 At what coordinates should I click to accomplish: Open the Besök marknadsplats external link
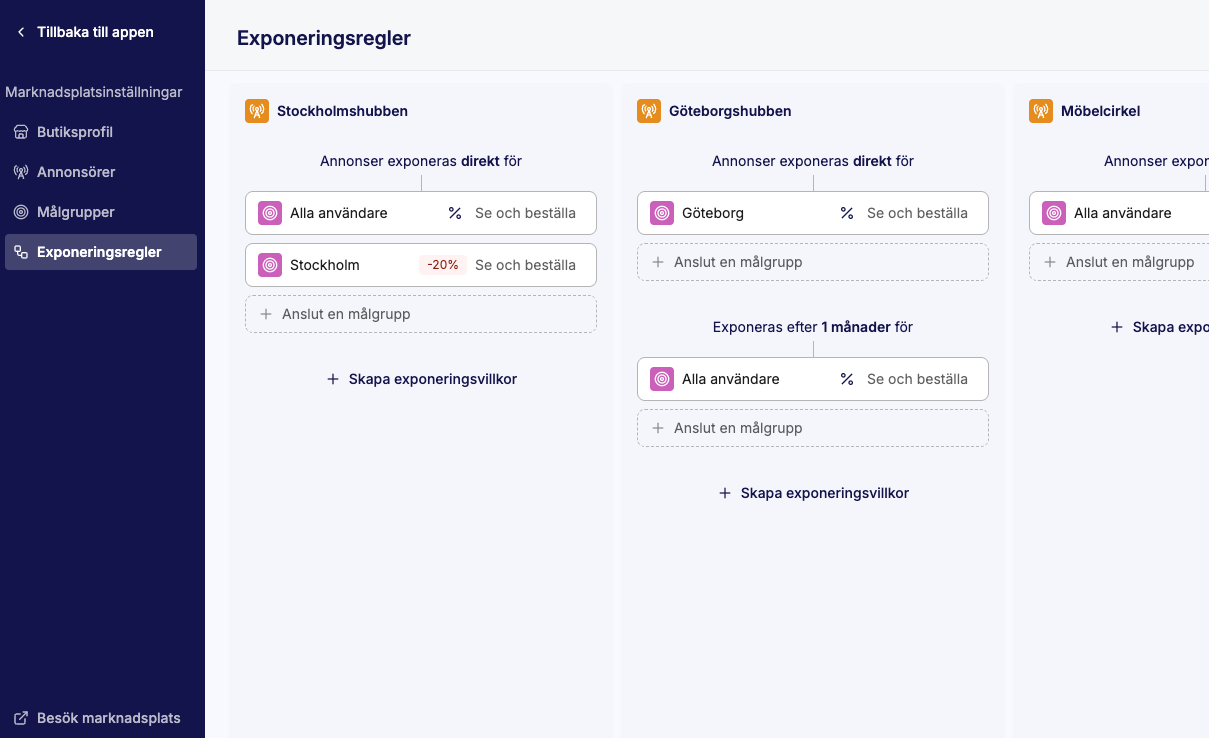(108, 718)
